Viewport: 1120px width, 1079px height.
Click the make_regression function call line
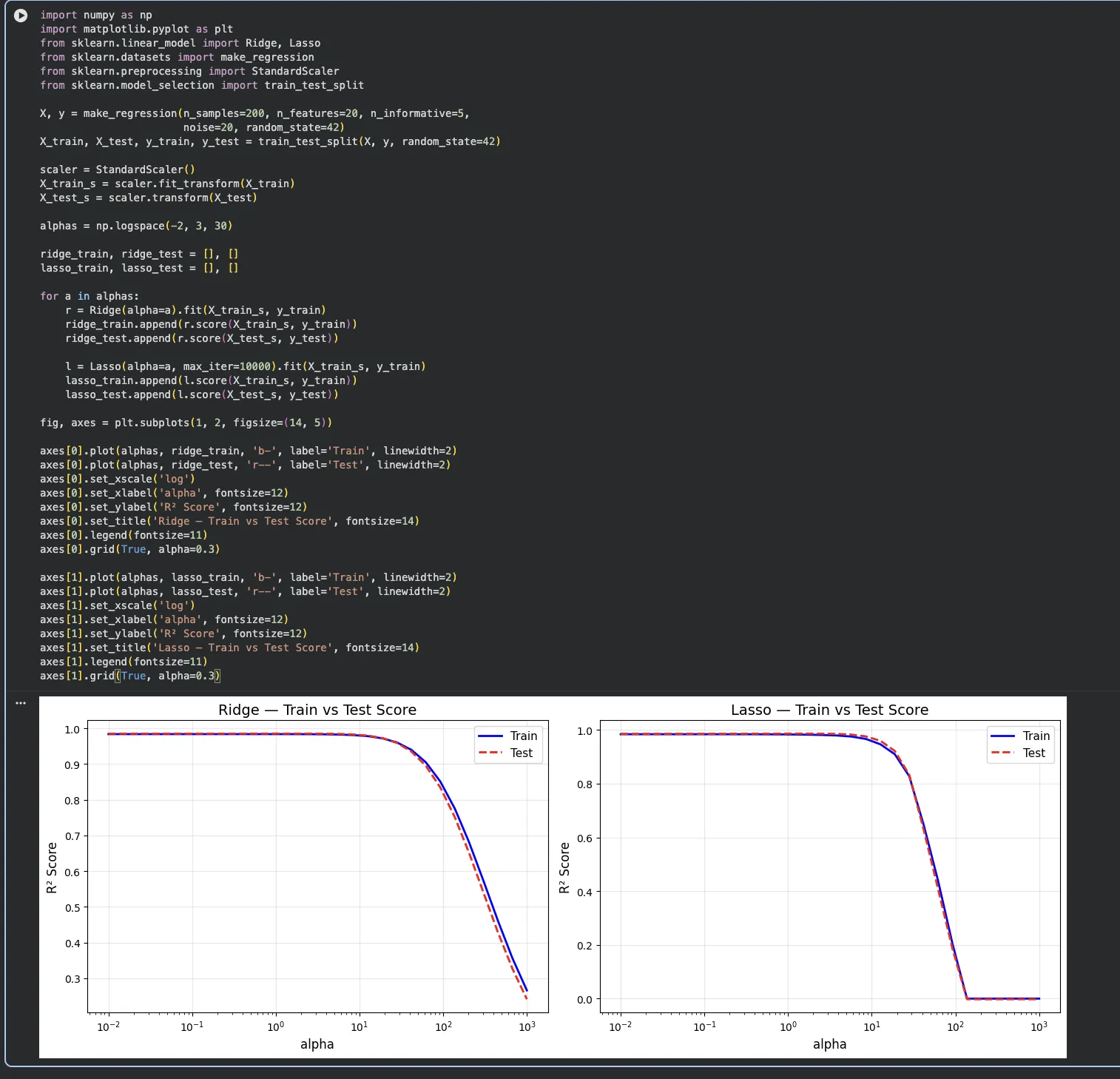254,113
